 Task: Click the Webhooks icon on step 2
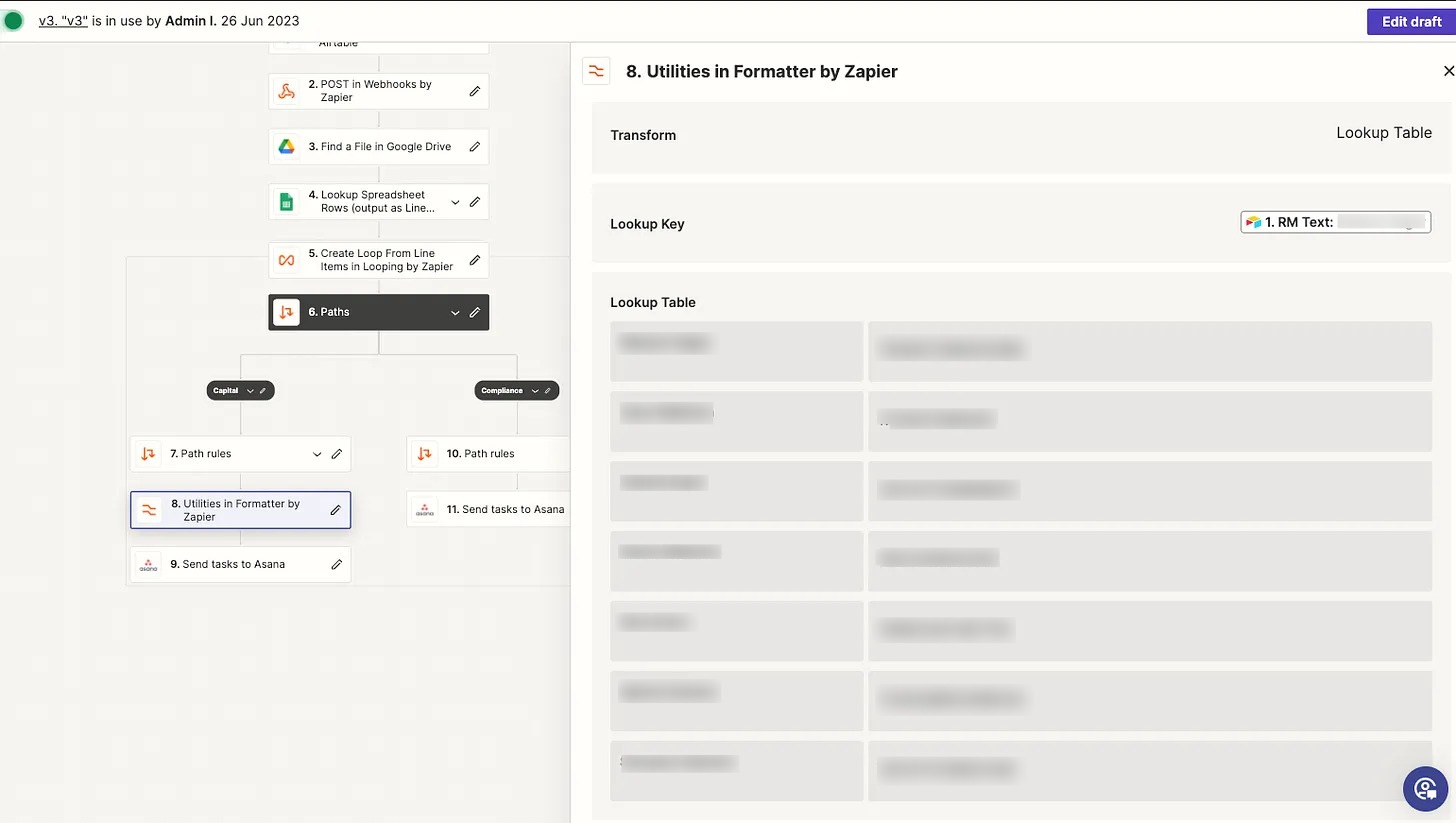click(x=286, y=91)
